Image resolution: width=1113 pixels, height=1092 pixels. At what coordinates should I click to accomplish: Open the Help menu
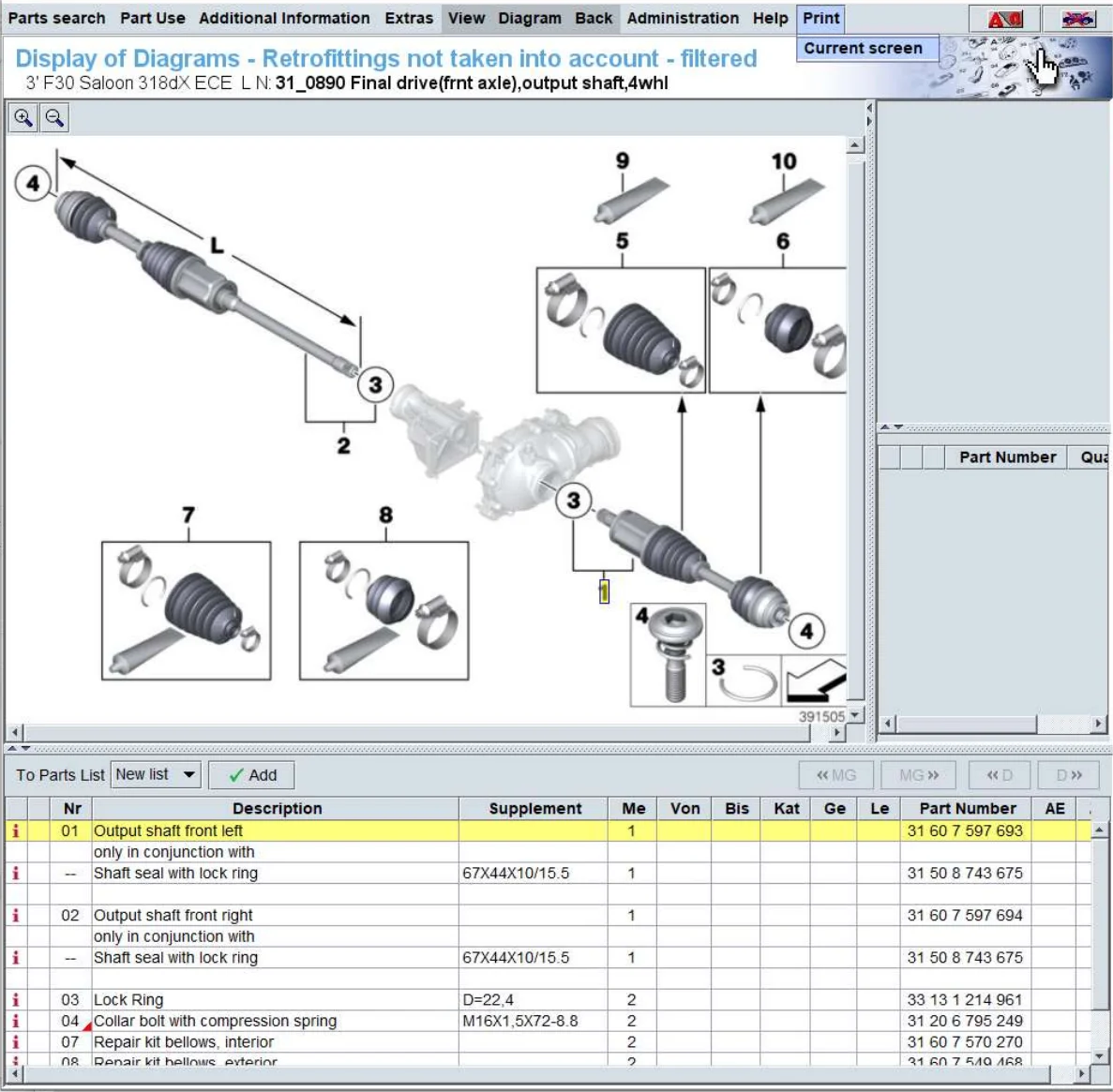[x=770, y=18]
